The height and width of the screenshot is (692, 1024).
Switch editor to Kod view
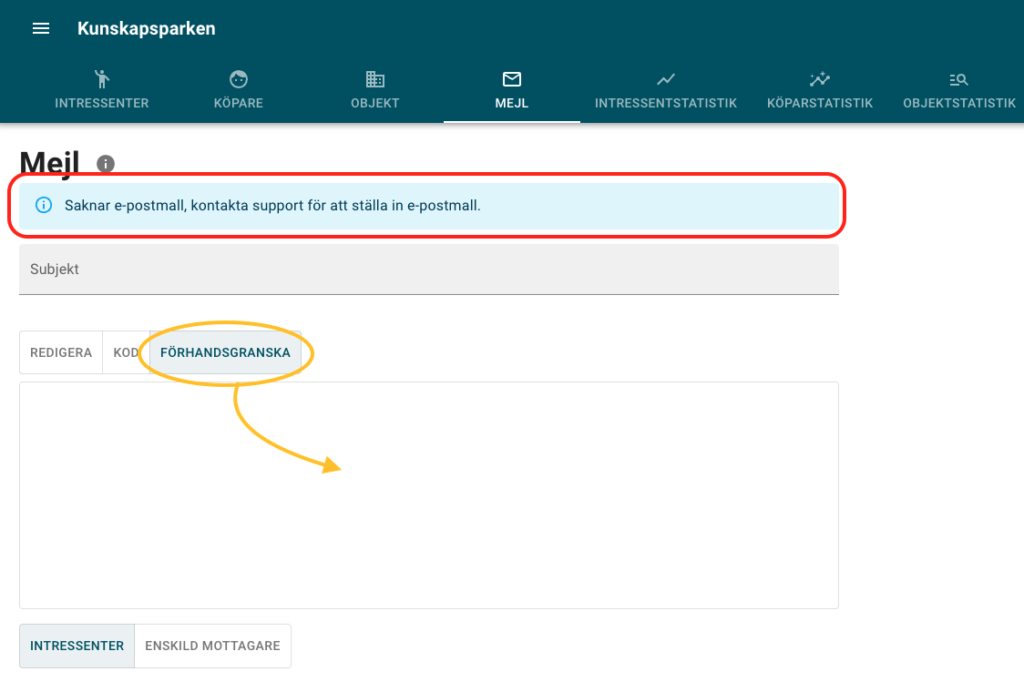click(x=126, y=353)
